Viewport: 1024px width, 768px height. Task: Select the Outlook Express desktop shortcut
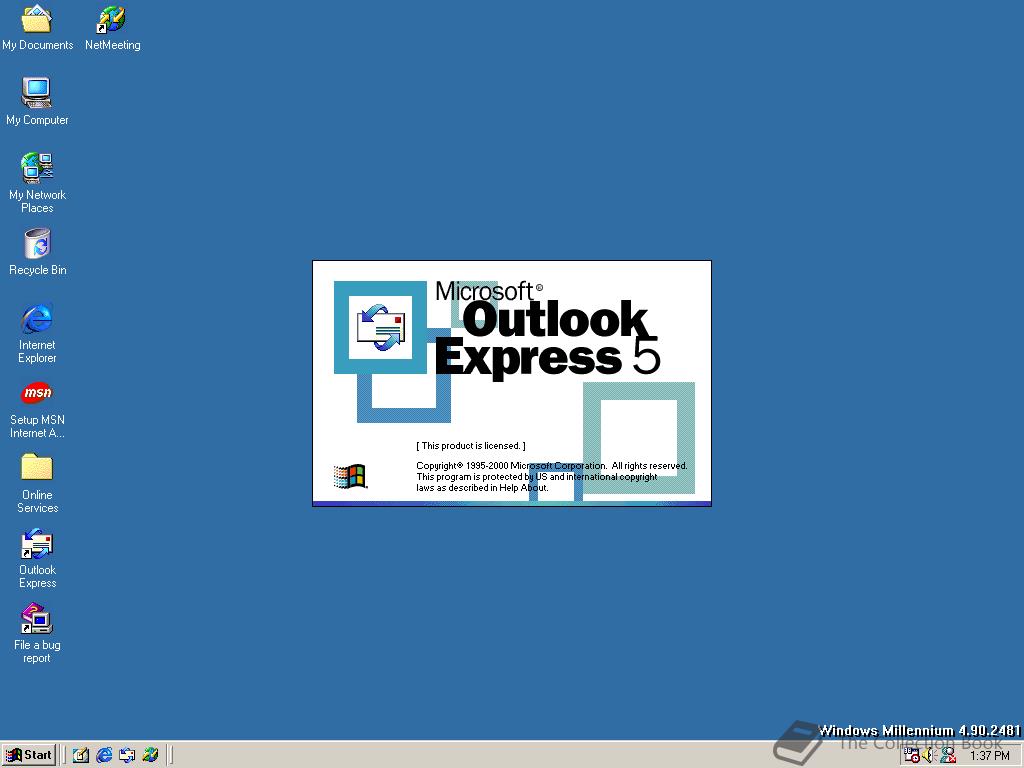(37, 558)
